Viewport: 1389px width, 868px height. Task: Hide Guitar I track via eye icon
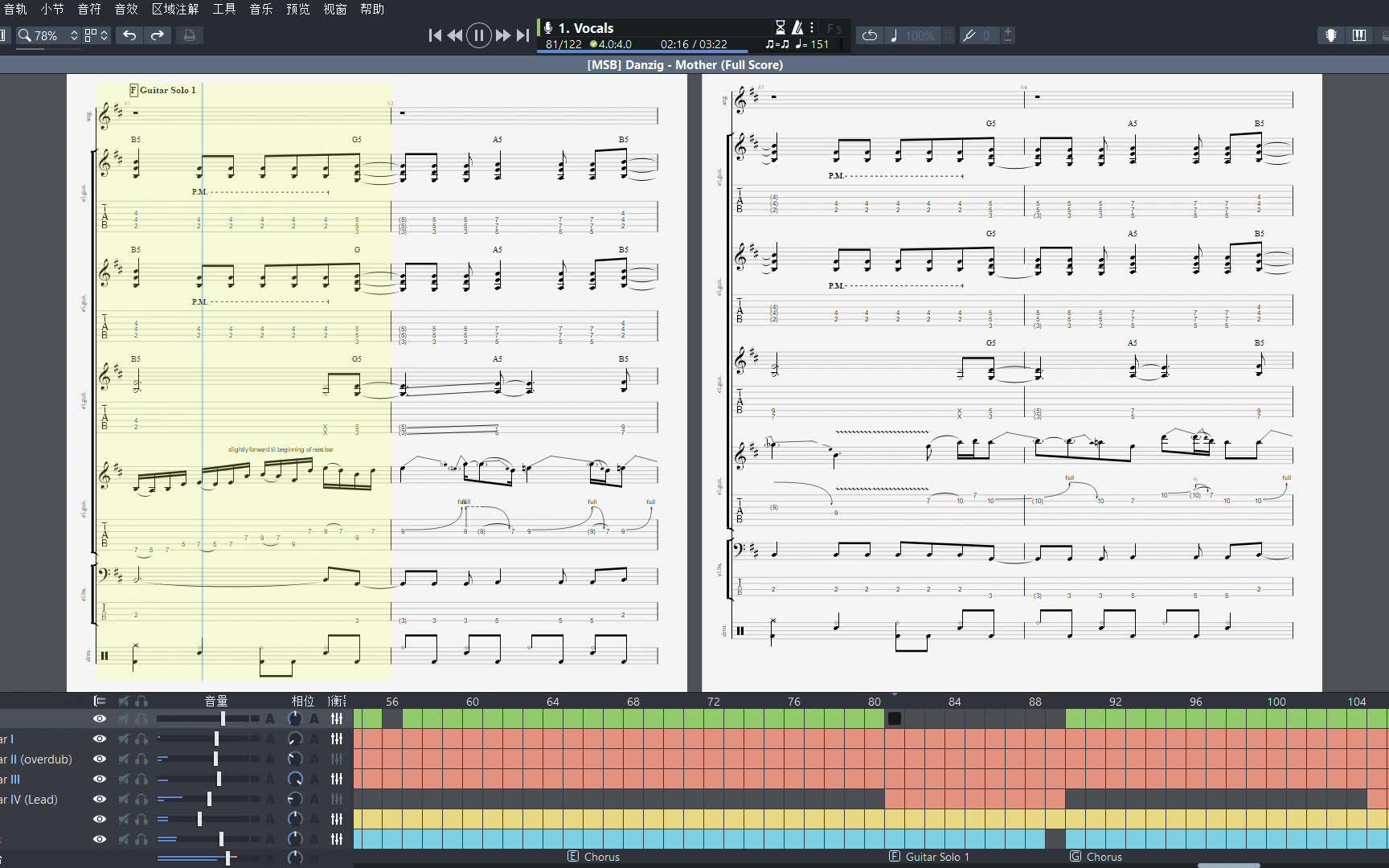coord(100,739)
